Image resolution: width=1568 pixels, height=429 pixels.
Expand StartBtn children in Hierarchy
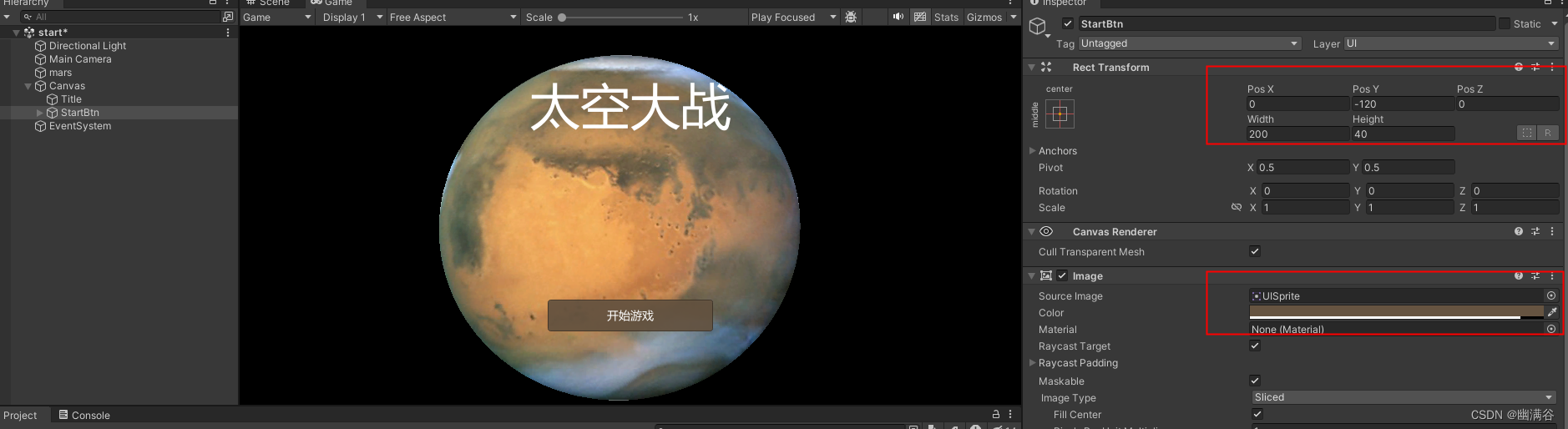pos(39,113)
